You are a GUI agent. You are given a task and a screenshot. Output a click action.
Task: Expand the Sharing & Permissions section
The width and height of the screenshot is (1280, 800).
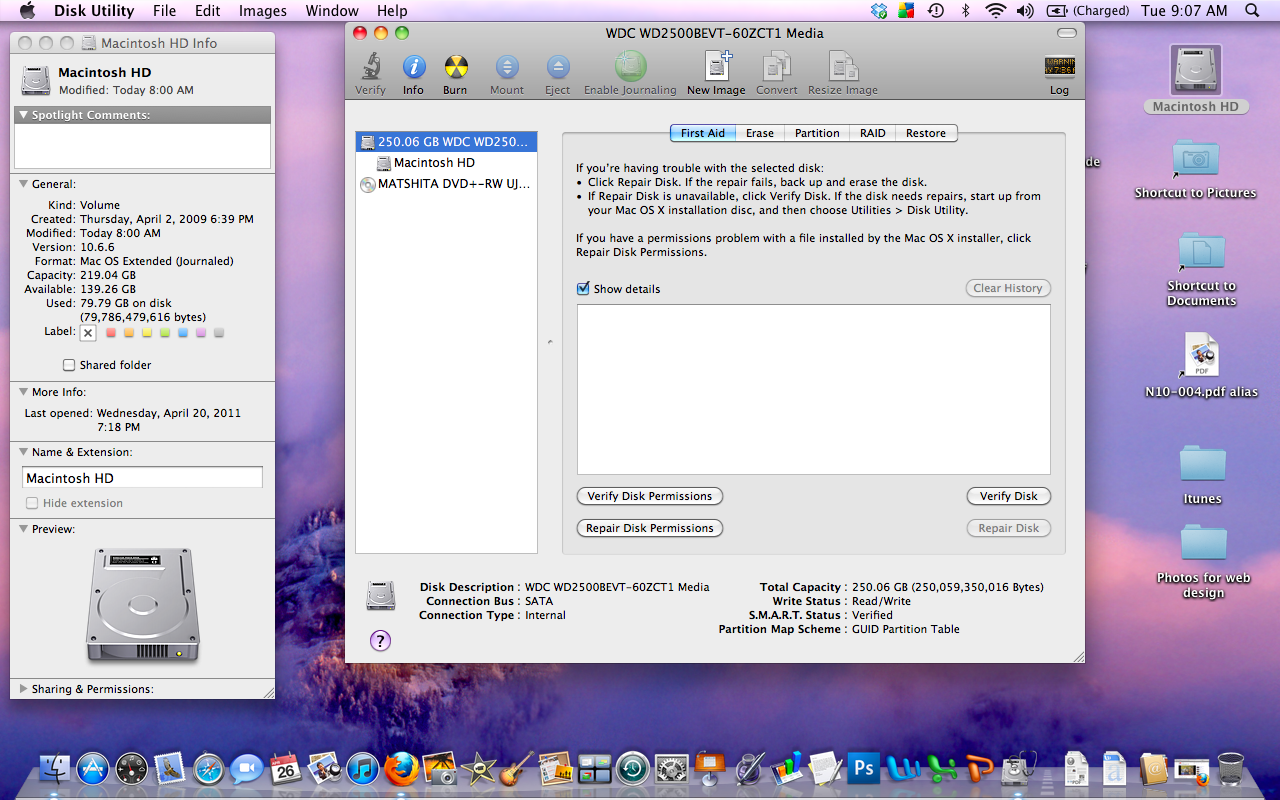coord(23,689)
